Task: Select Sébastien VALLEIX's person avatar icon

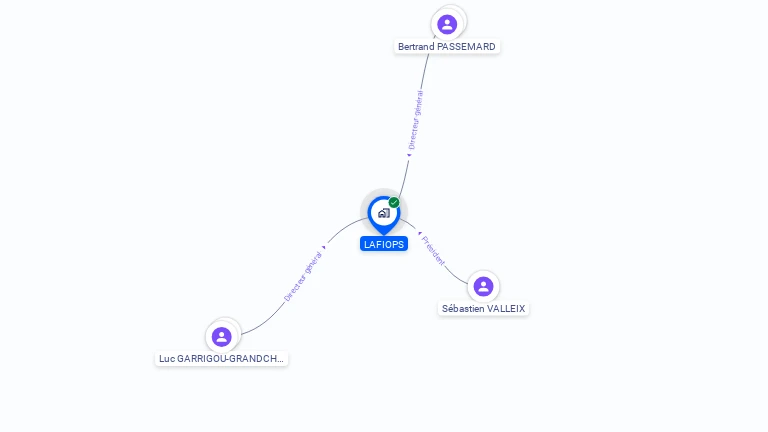Action: [x=483, y=287]
